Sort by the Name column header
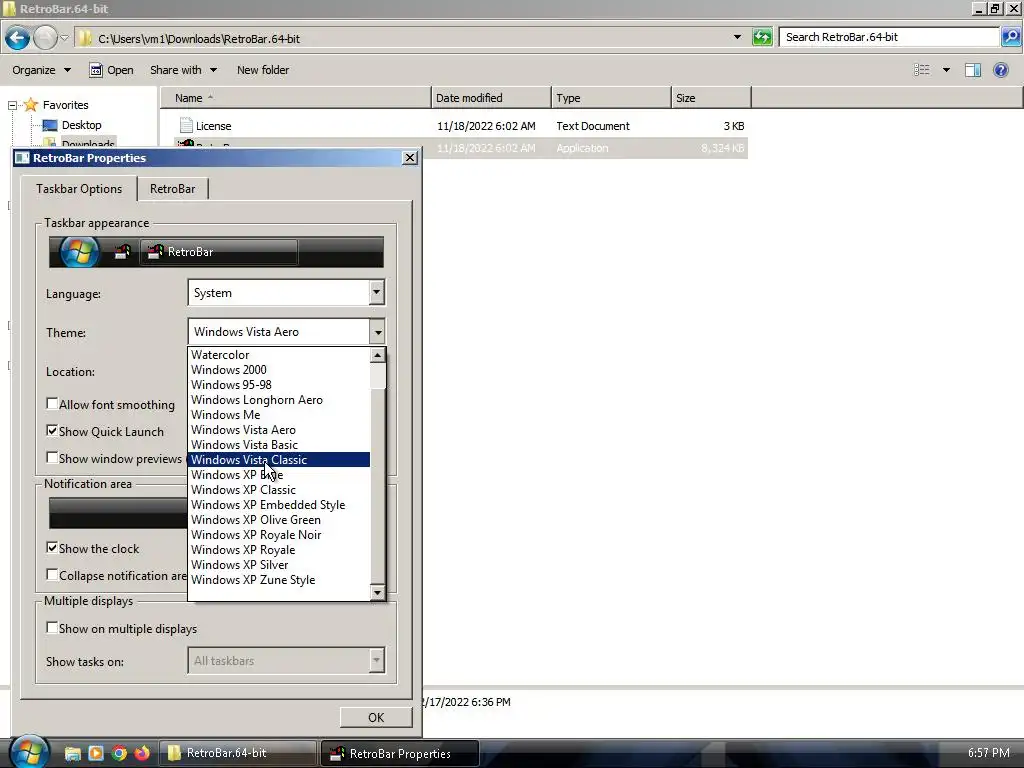Viewport: 1024px width, 768px height. pyautogui.click(x=296, y=98)
